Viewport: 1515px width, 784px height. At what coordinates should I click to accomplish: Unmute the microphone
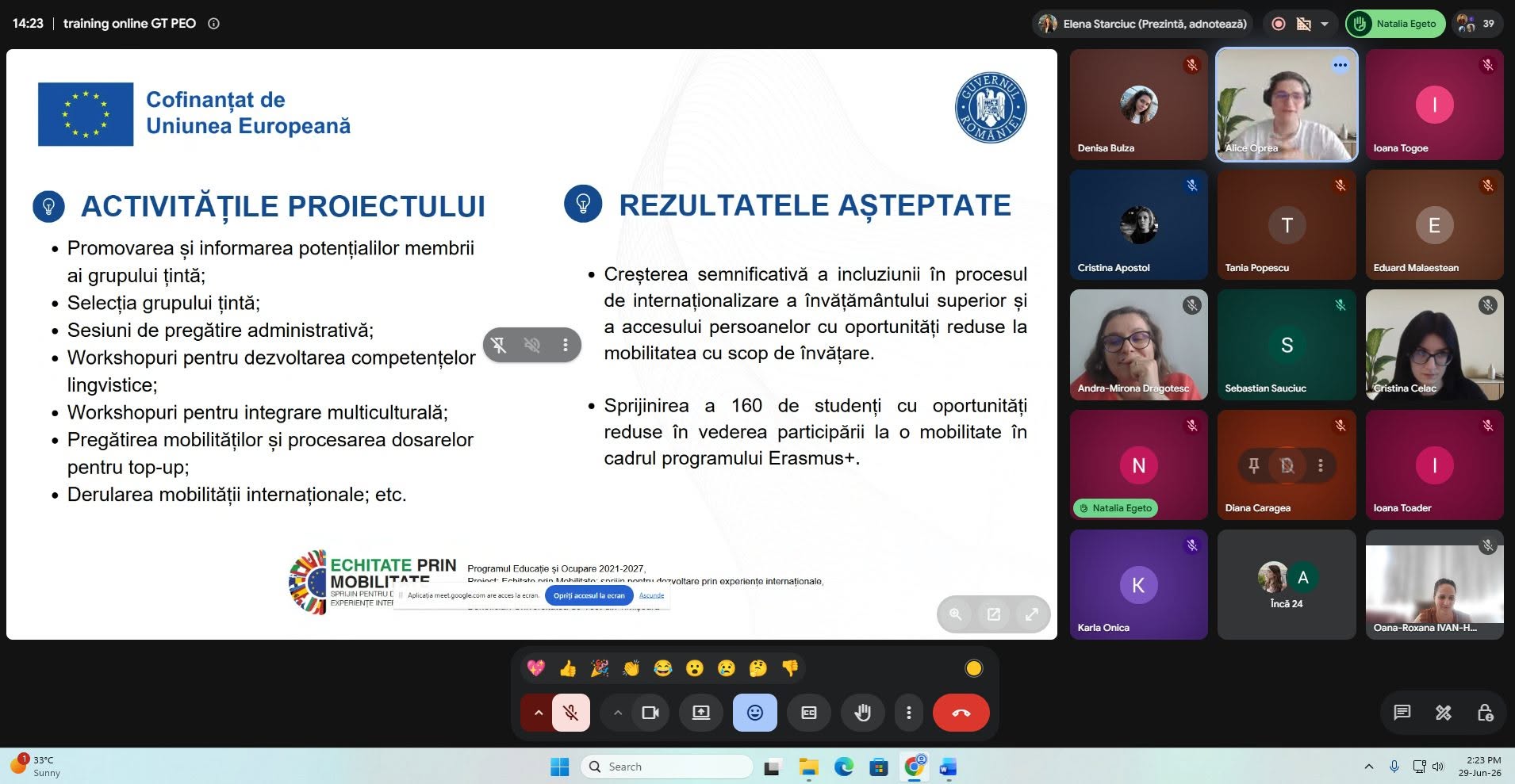click(x=570, y=713)
